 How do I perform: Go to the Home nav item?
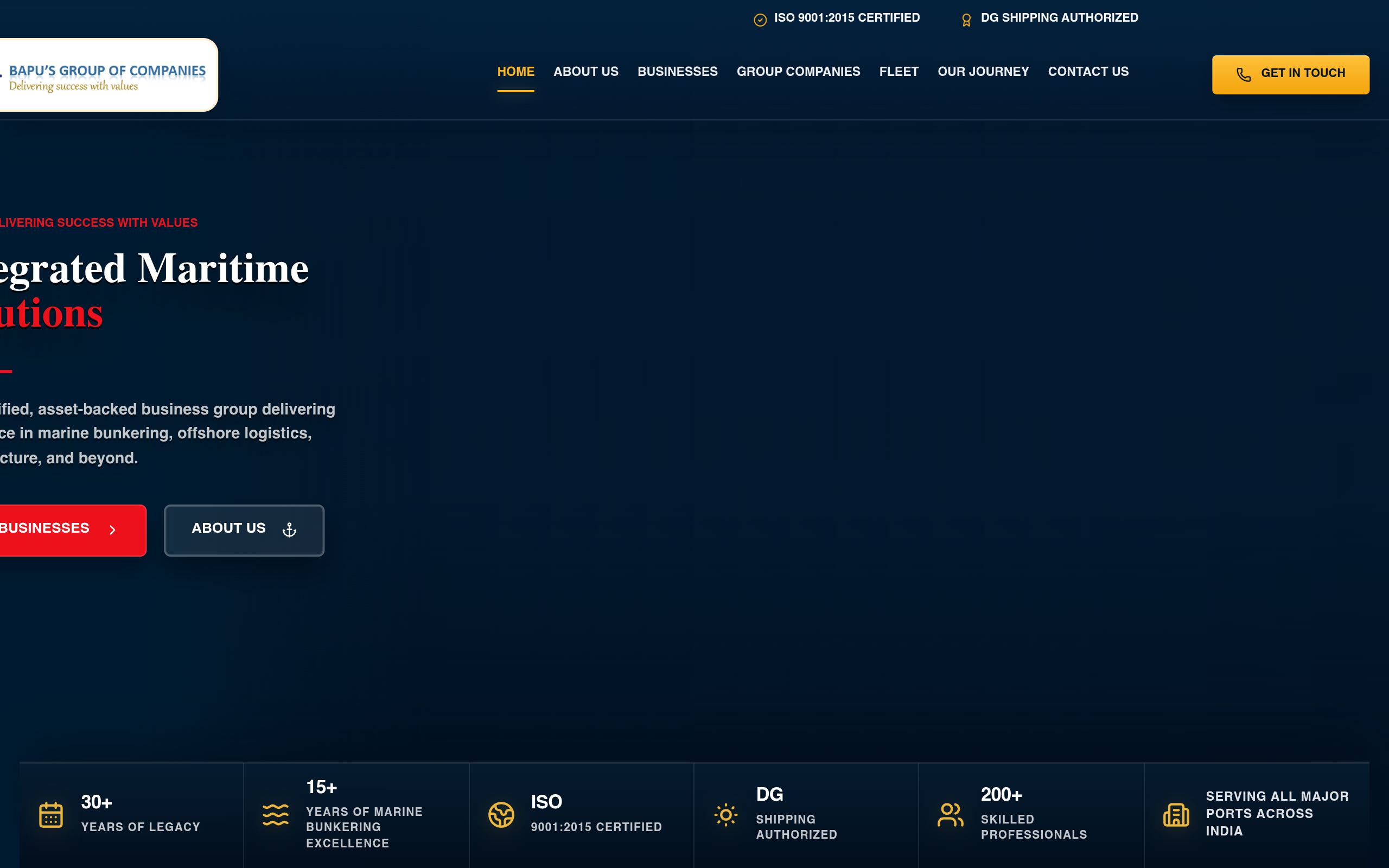tap(515, 72)
